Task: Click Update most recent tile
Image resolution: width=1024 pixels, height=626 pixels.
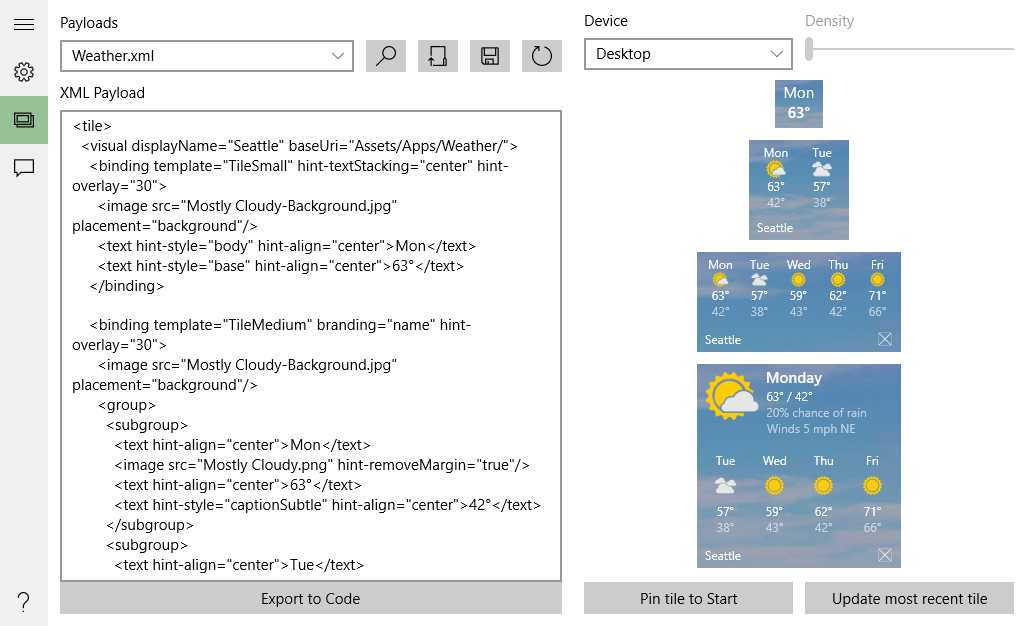Action: coord(909,599)
